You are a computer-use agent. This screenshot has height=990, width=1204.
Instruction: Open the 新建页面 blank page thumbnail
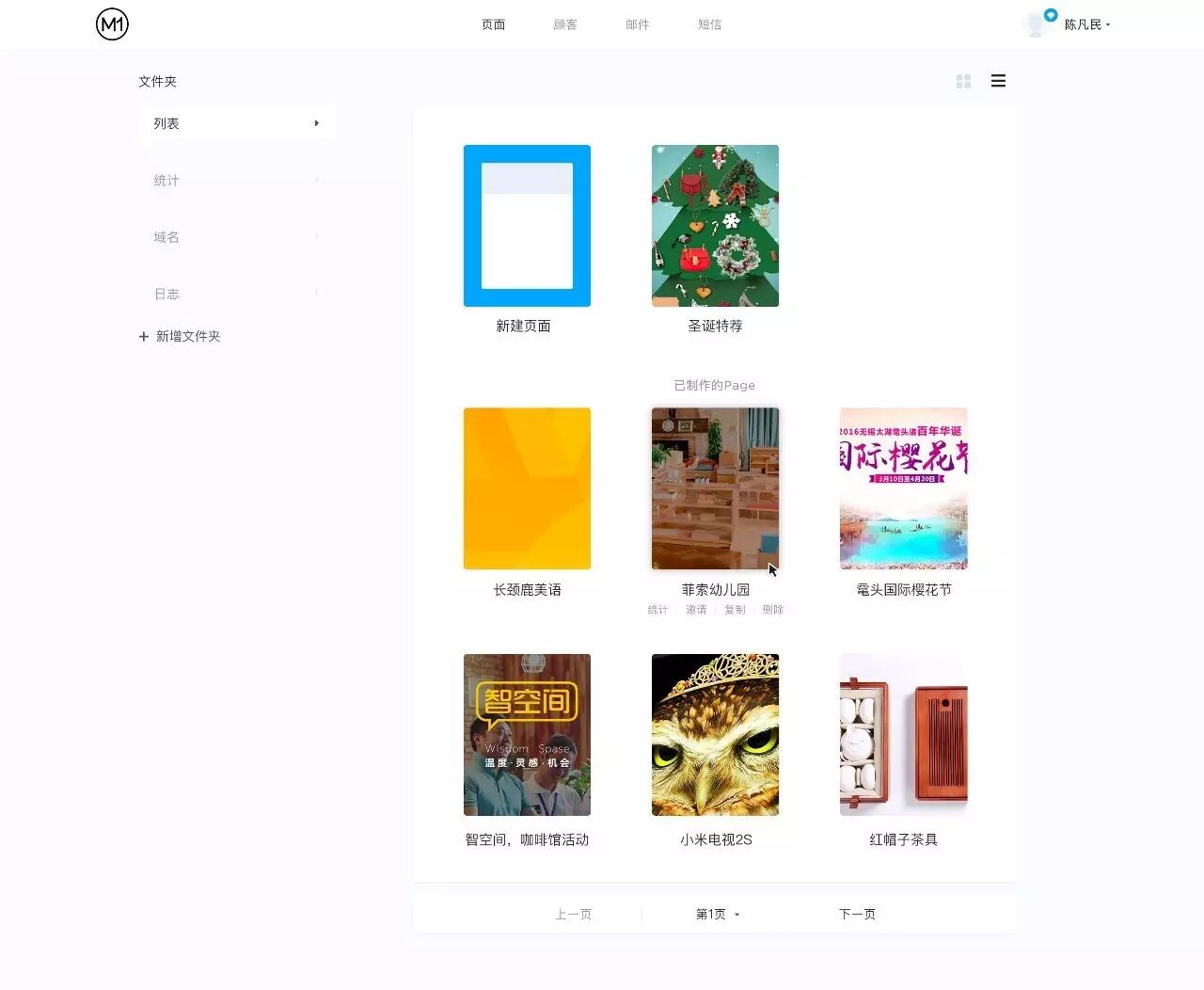[x=527, y=226]
